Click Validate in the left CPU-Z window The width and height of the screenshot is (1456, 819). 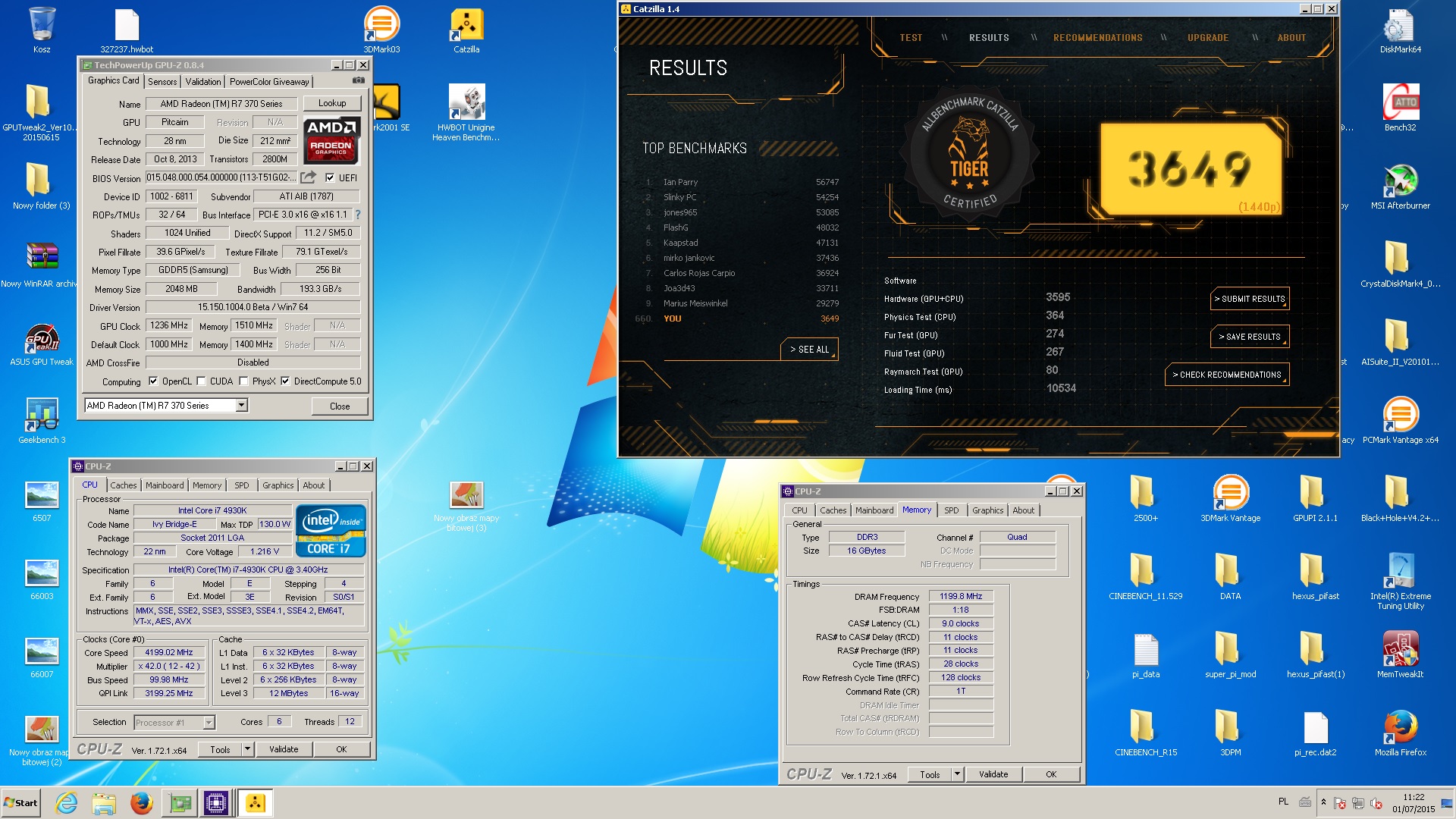(x=284, y=749)
